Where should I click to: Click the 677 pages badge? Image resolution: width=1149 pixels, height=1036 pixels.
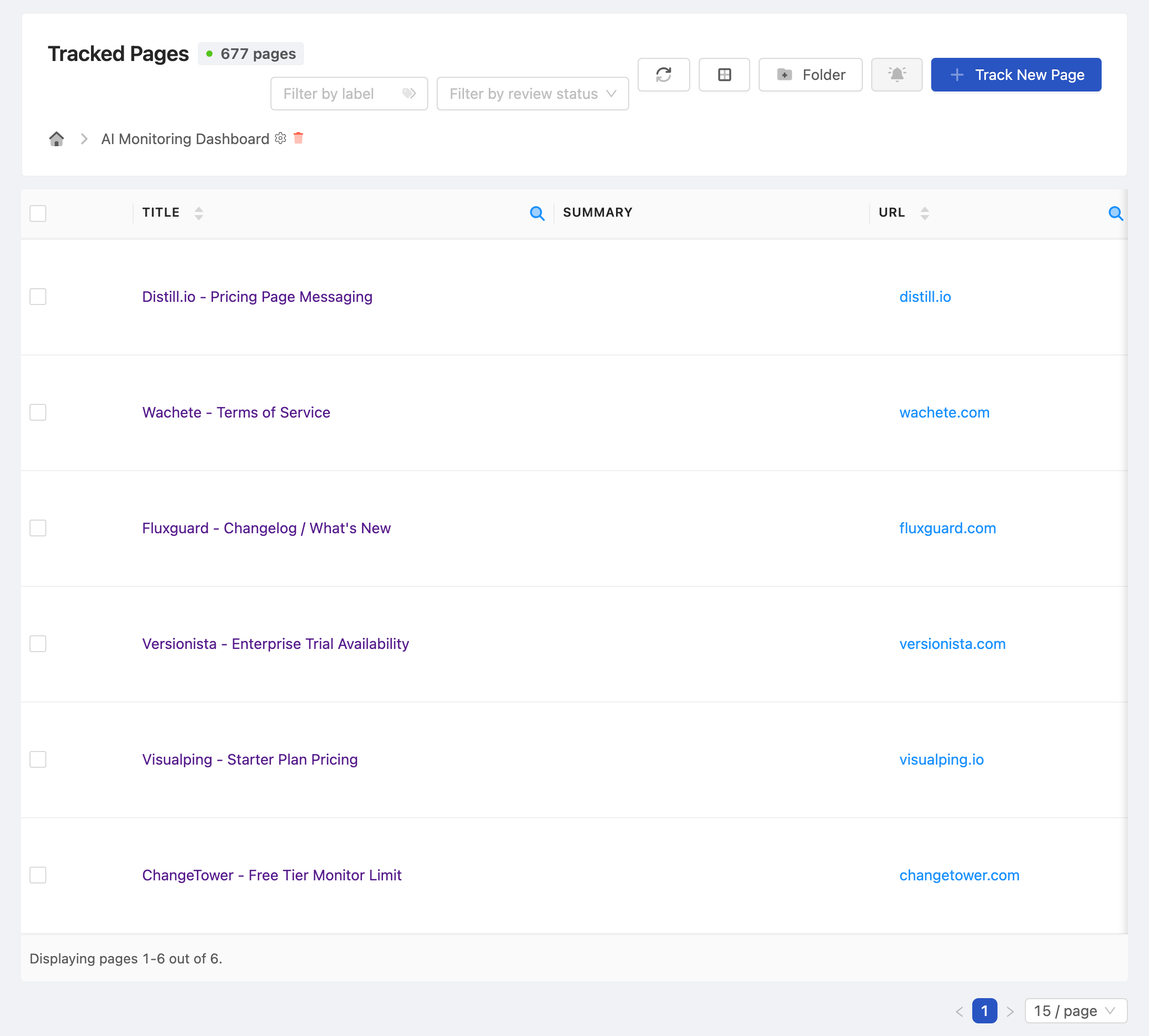(x=250, y=54)
